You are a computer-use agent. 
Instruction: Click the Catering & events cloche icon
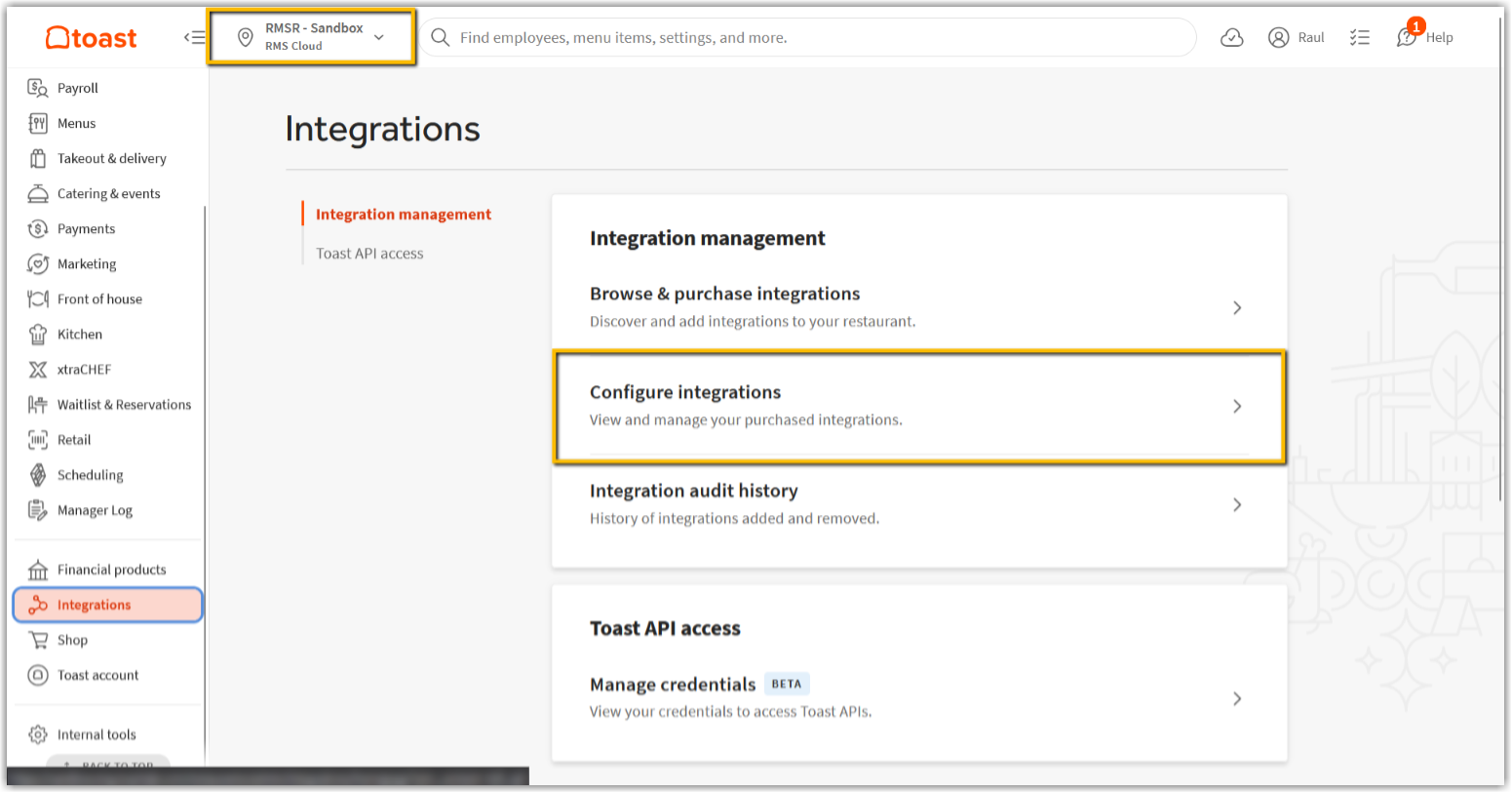38,193
